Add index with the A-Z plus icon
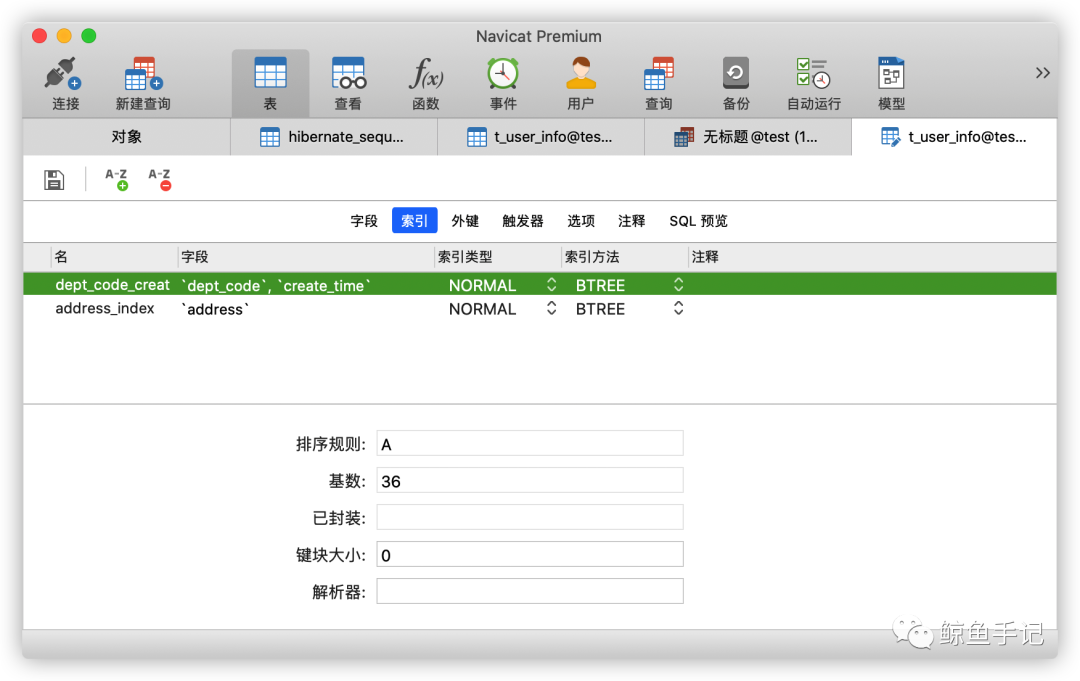This screenshot has height=681, width=1080. pos(116,179)
